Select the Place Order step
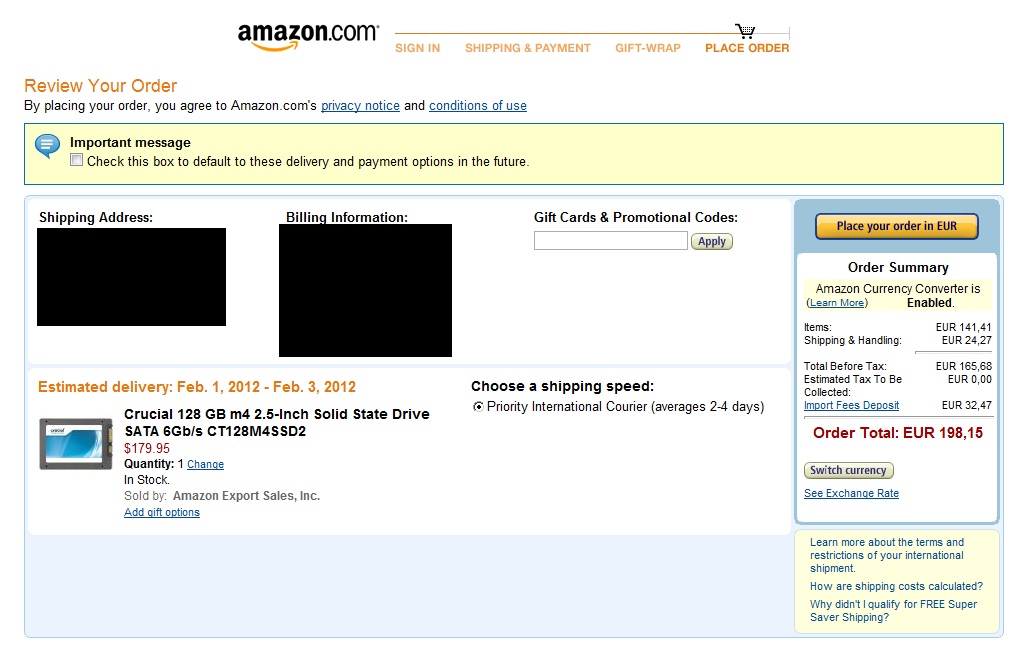The image size is (1025, 659). [746, 48]
